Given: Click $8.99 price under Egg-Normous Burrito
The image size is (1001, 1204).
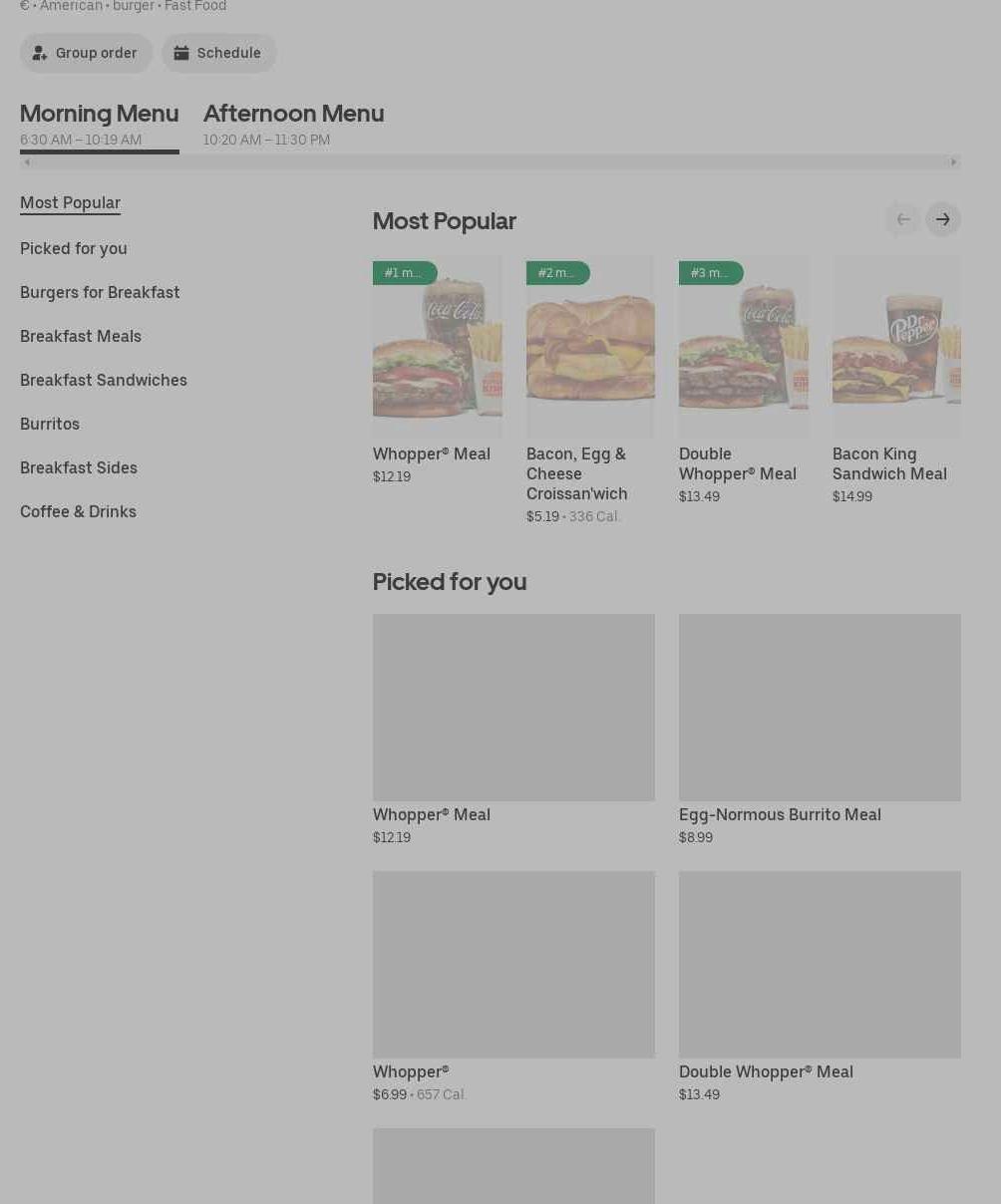Looking at the screenshot, I should [696, 837].
